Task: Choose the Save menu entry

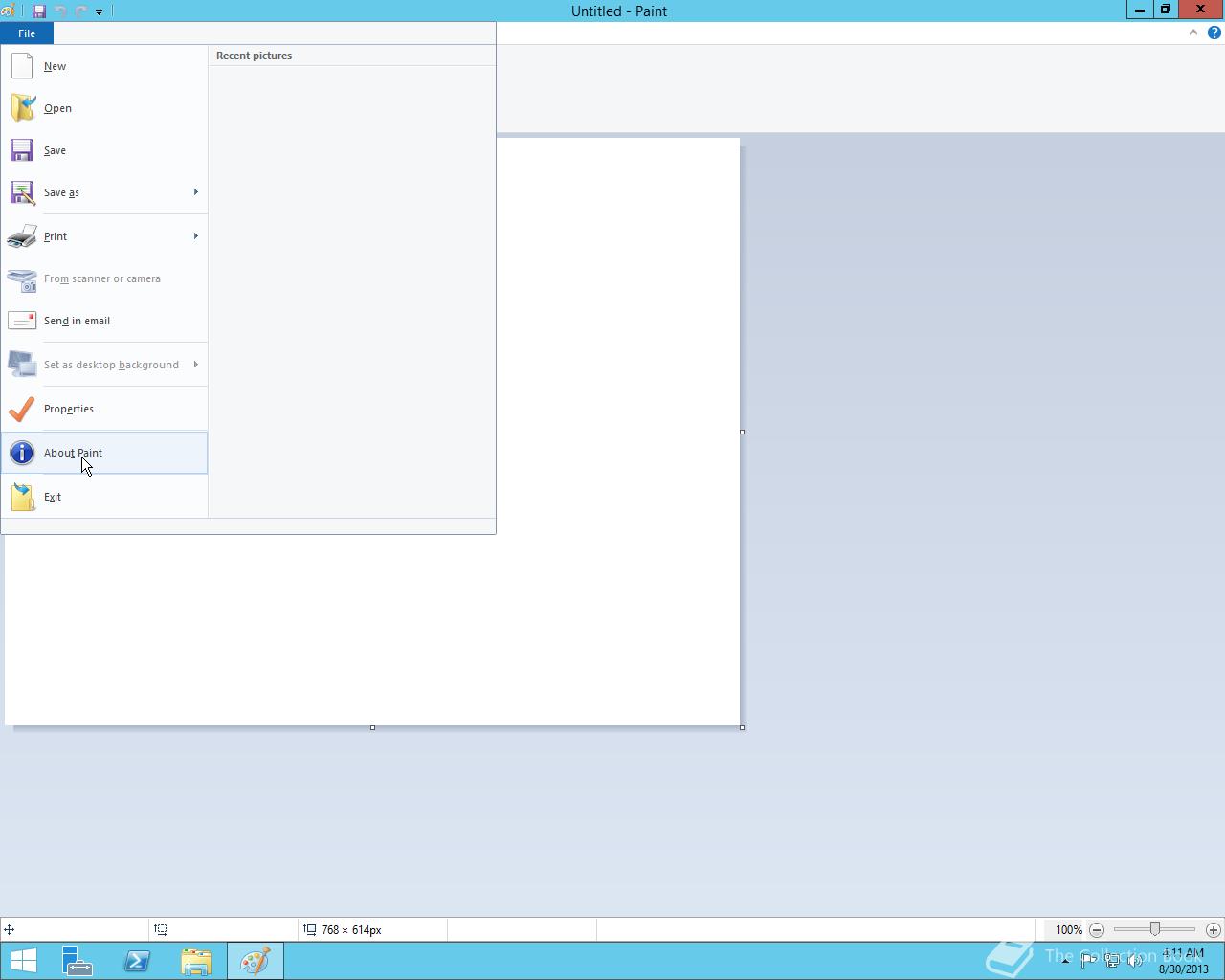Action: [x=104, y=150]
